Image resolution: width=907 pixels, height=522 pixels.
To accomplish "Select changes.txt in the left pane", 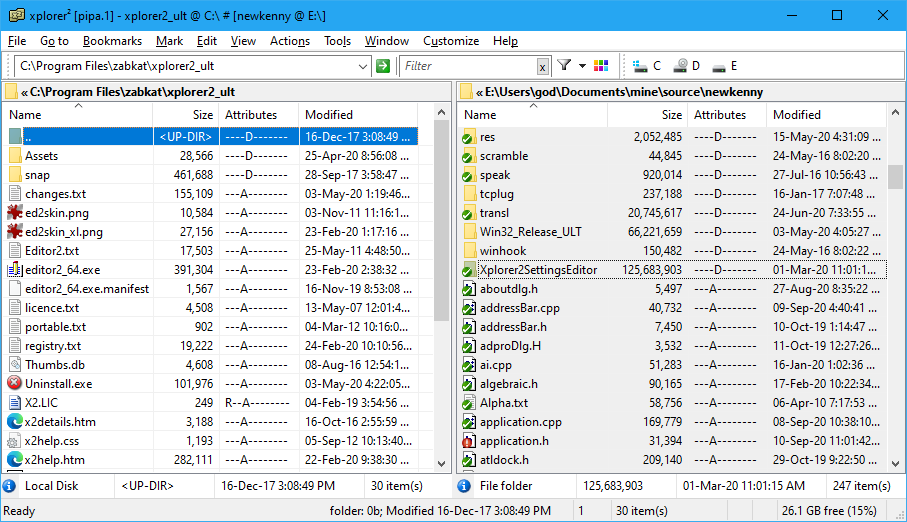I will (56, 194).
